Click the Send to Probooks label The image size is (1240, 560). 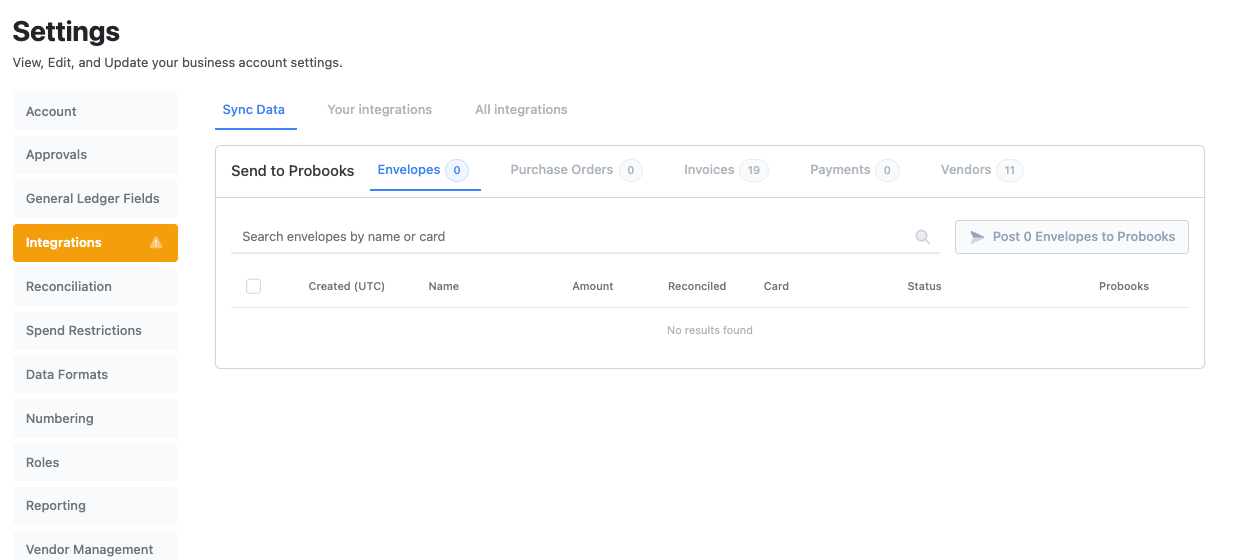coord(293,171)
